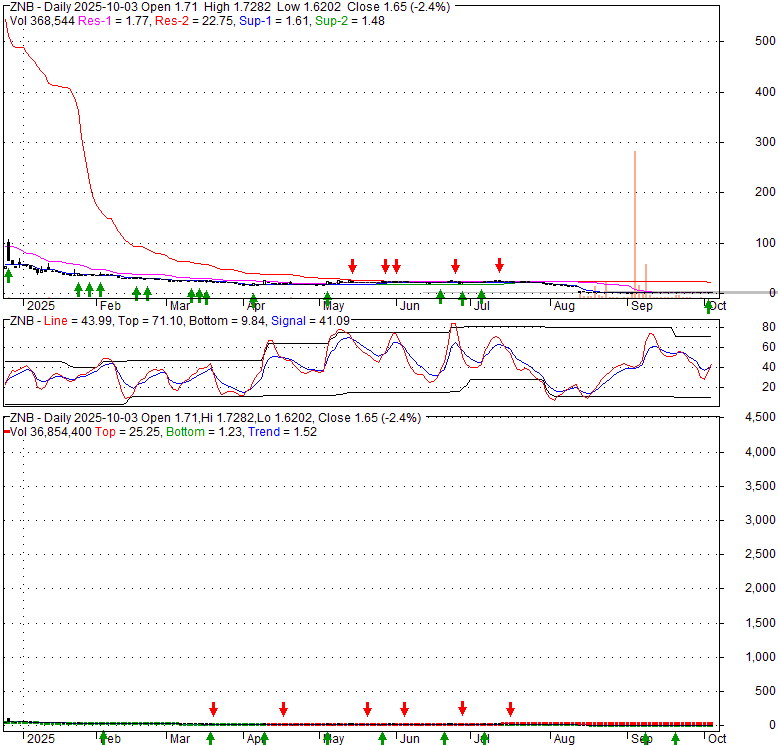Click the first red arrow in the bottom panel
Screen dimensions: 780x745
[x=213, y=709]
